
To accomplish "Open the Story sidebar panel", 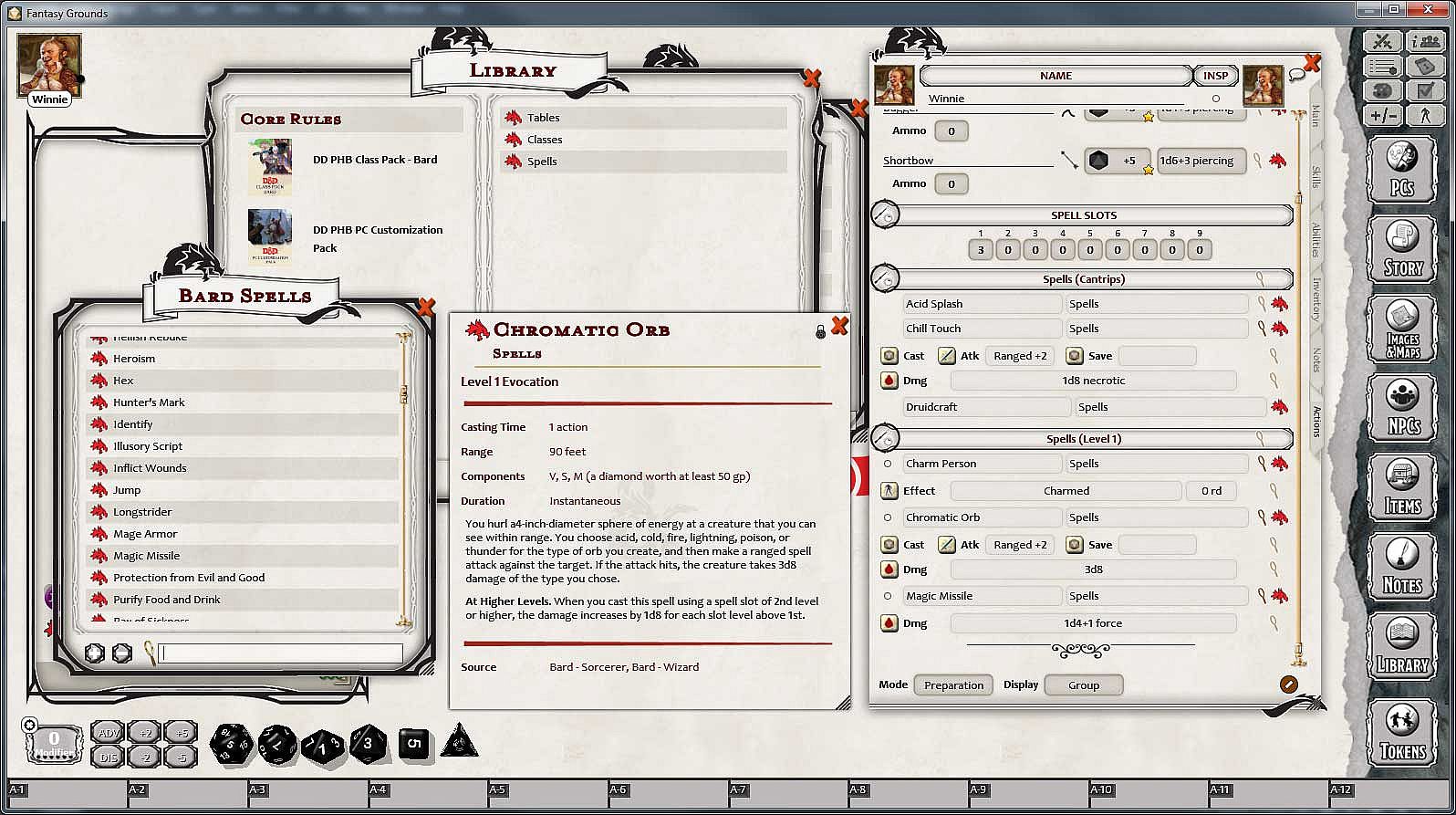I will [x=1402, y=246].
